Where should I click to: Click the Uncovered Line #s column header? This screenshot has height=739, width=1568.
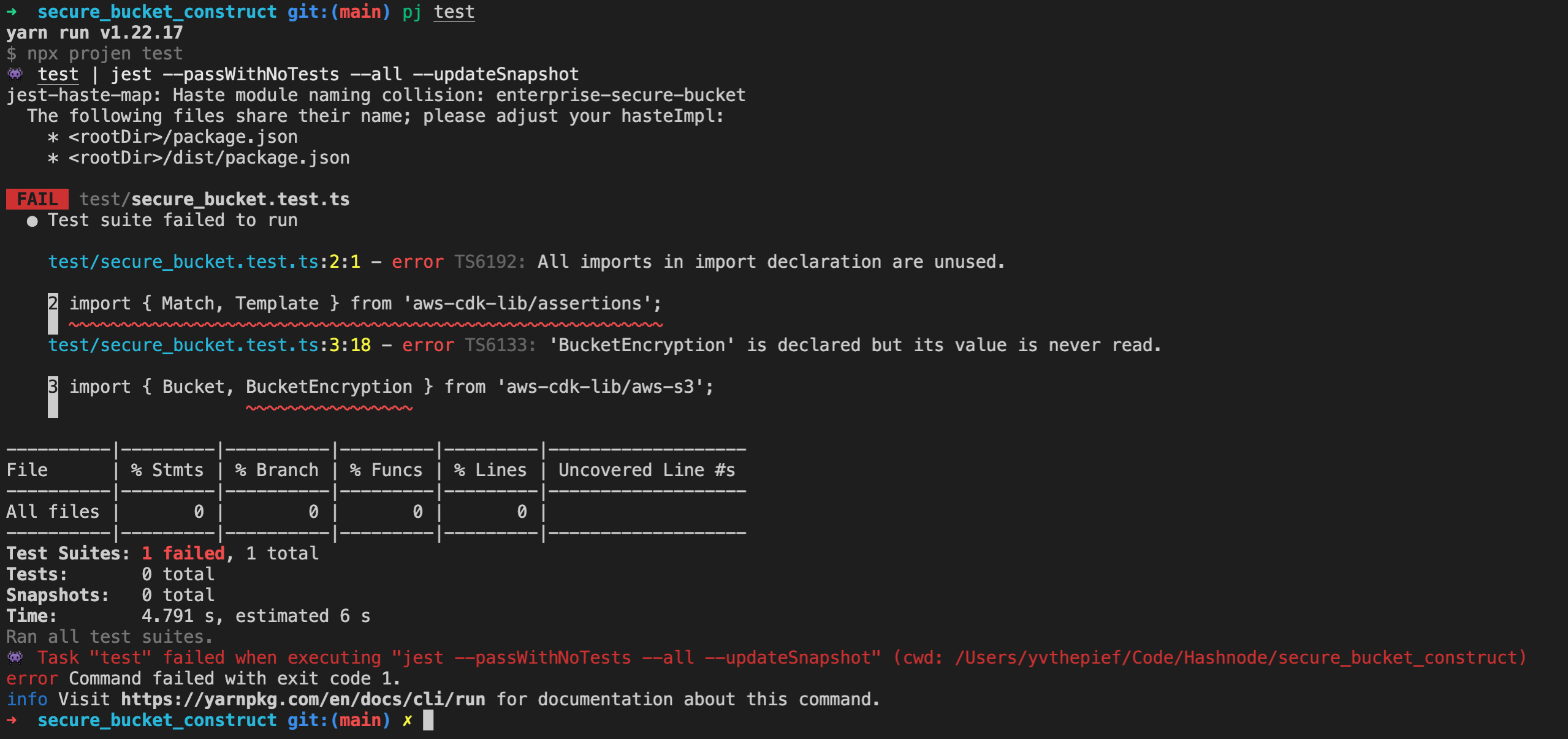coord(646,470)
